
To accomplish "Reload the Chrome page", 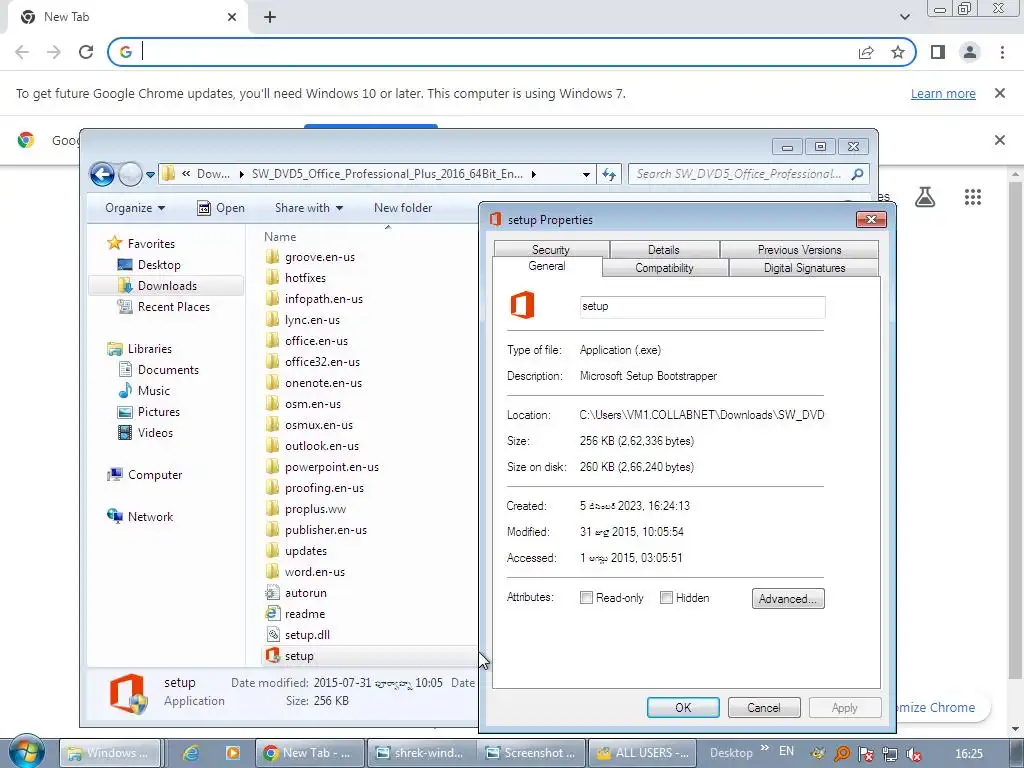I will point(86,52).
